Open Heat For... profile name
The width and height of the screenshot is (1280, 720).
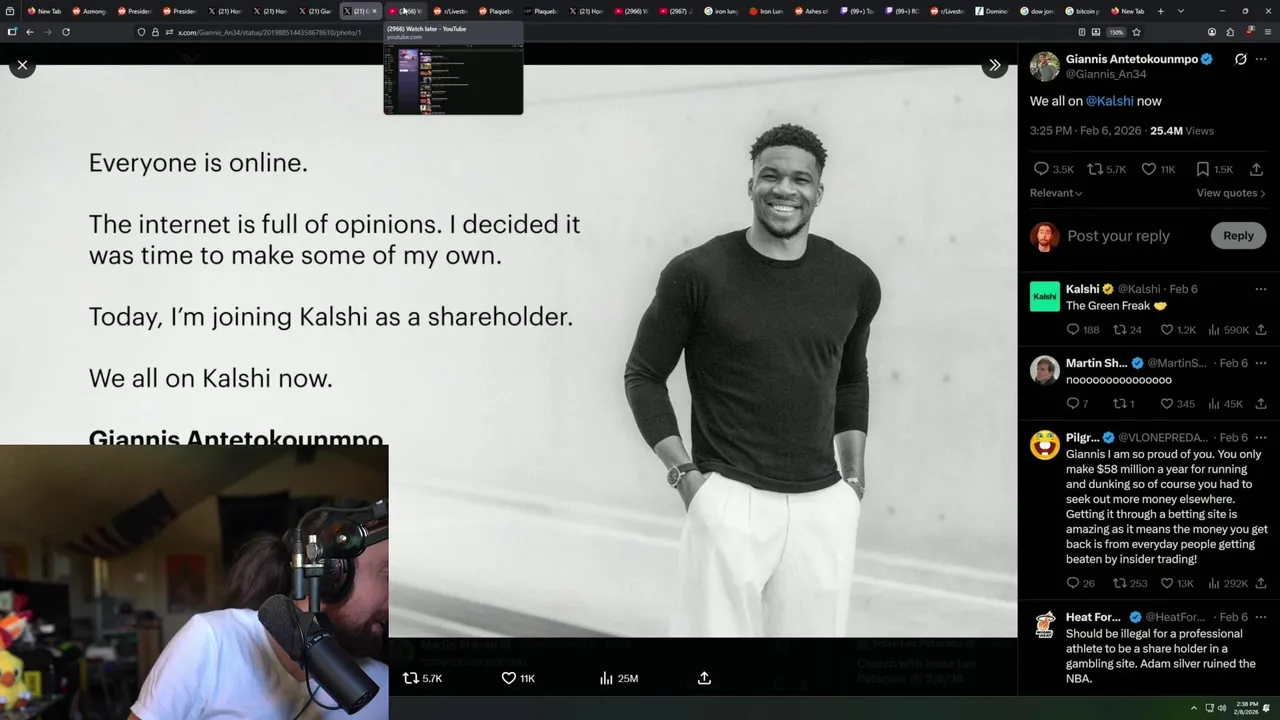1095,617
